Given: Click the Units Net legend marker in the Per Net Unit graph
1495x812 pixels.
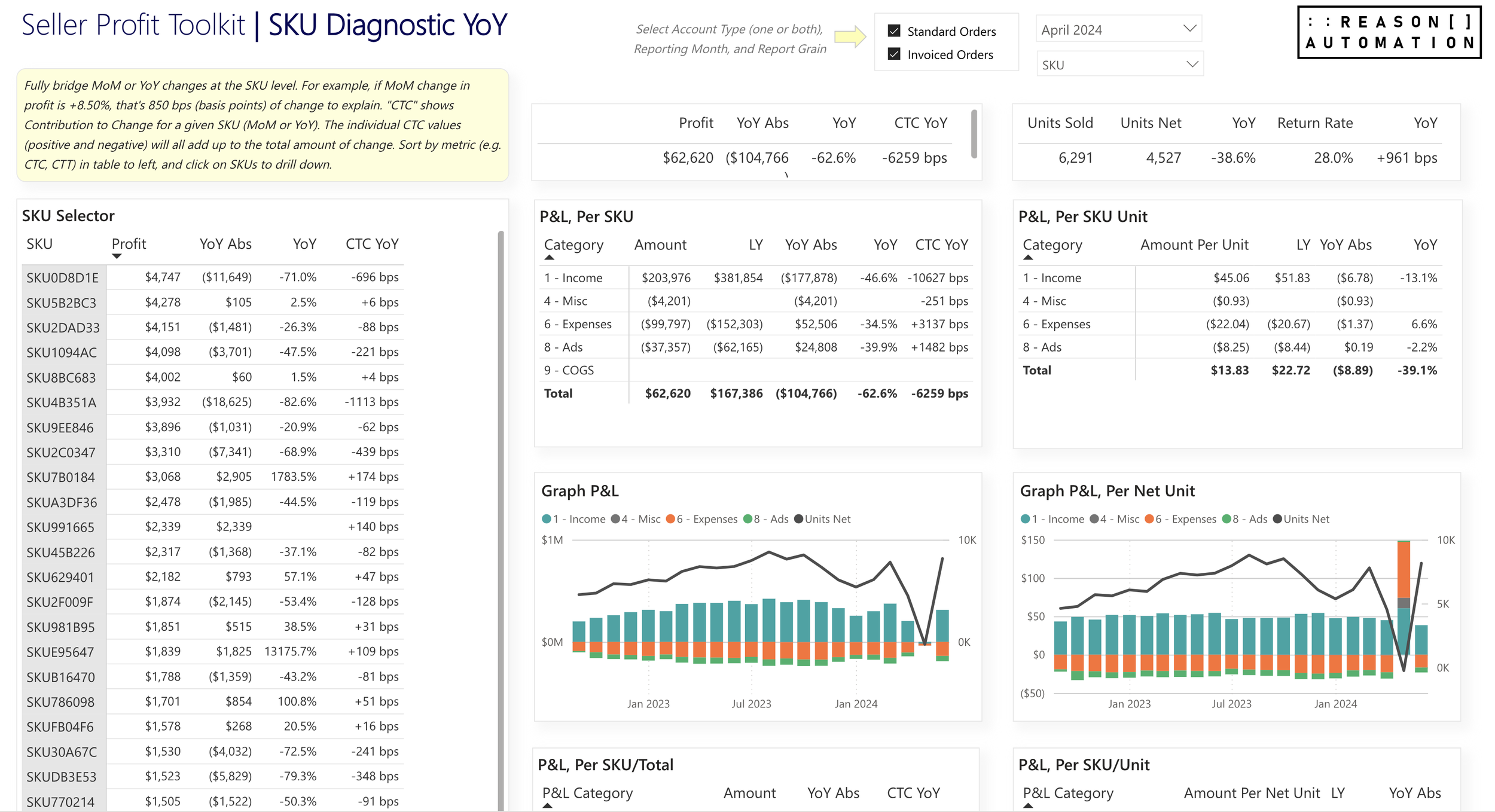Looking at the screenshot, I should 1277,519.
